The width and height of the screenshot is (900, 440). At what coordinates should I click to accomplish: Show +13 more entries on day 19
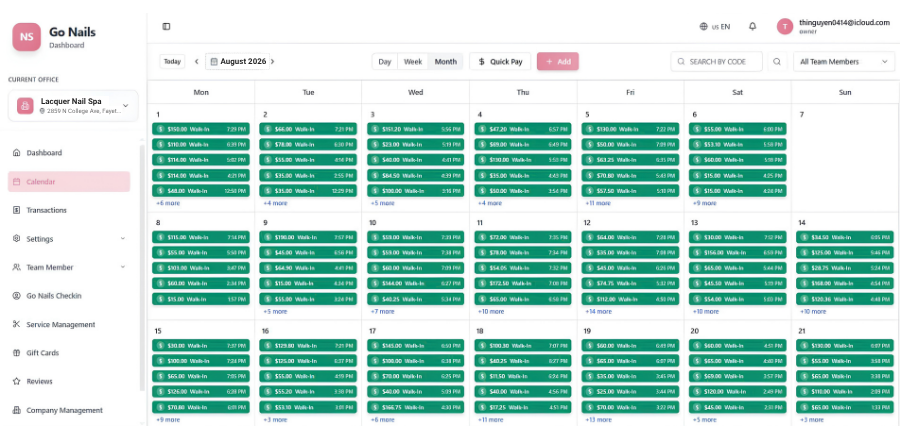coord(598,420)
